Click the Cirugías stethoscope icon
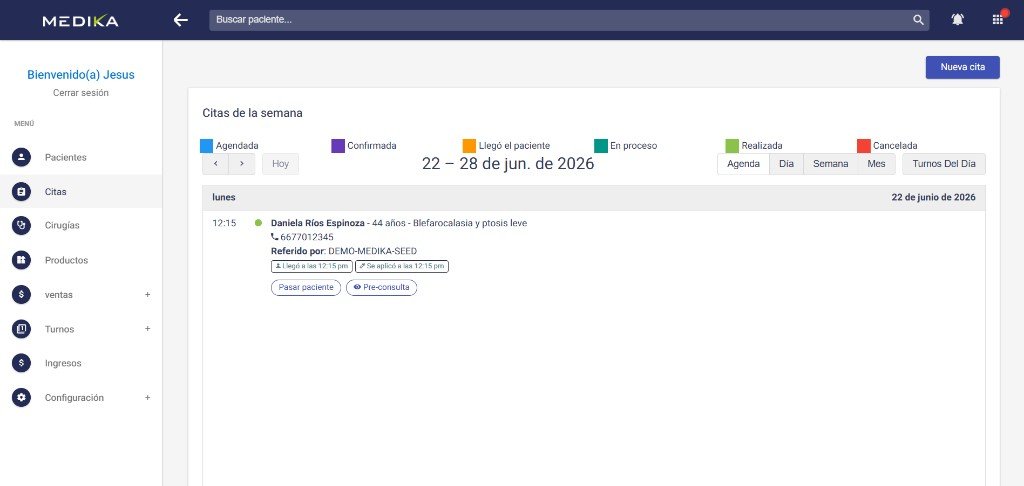The width and height of the screenshot is (1024, 486). [x=22, y=225]
